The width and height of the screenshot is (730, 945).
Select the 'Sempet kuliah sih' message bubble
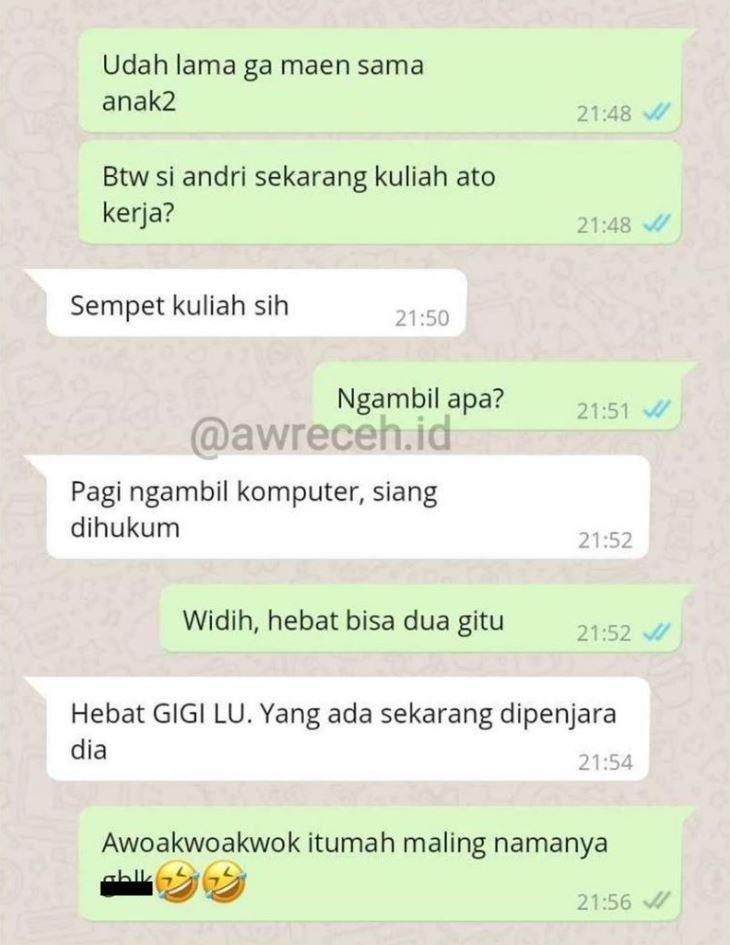pyautogui.click(x=256, y=303)
